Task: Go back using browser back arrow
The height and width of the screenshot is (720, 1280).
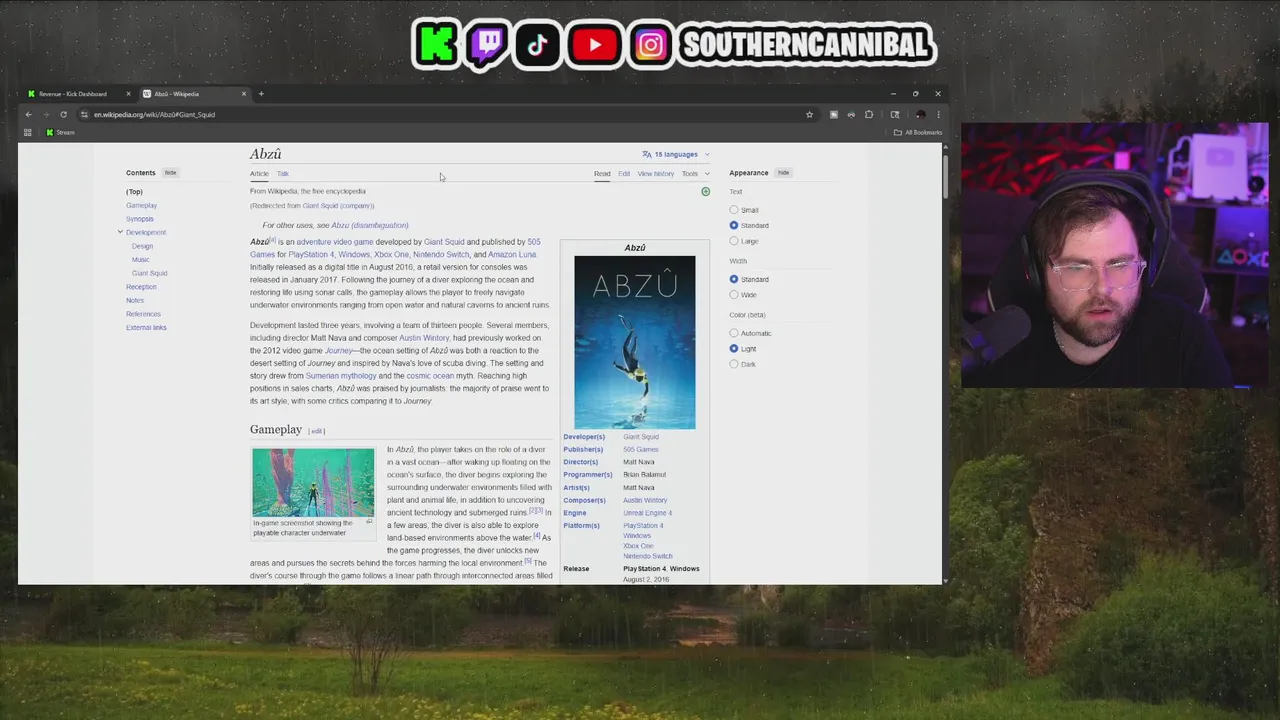Action: tap(28, 114)
